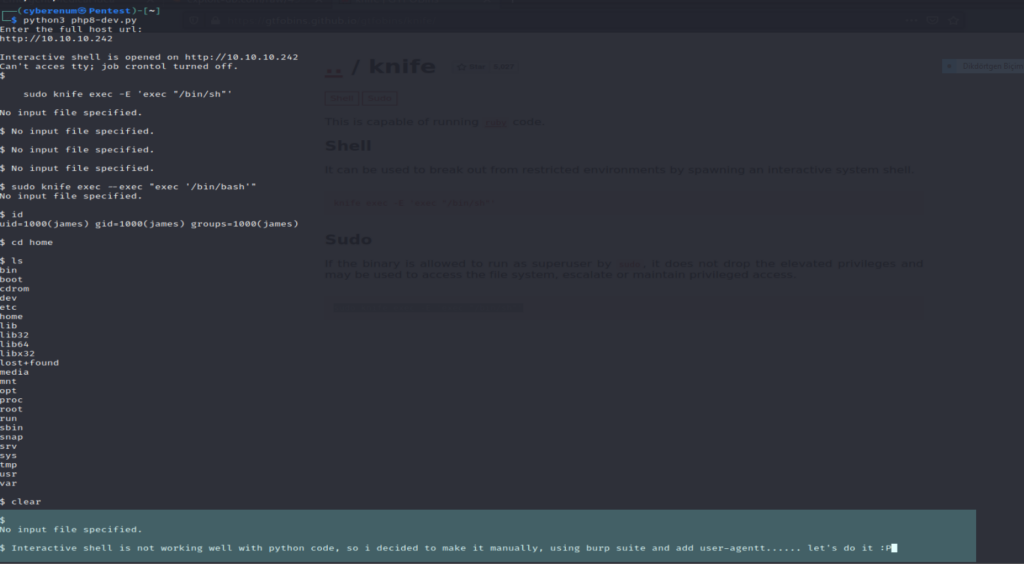The image size is (1024, 564).
Task: Click the '$ clear' command line
Action: [x=20, y=502]
